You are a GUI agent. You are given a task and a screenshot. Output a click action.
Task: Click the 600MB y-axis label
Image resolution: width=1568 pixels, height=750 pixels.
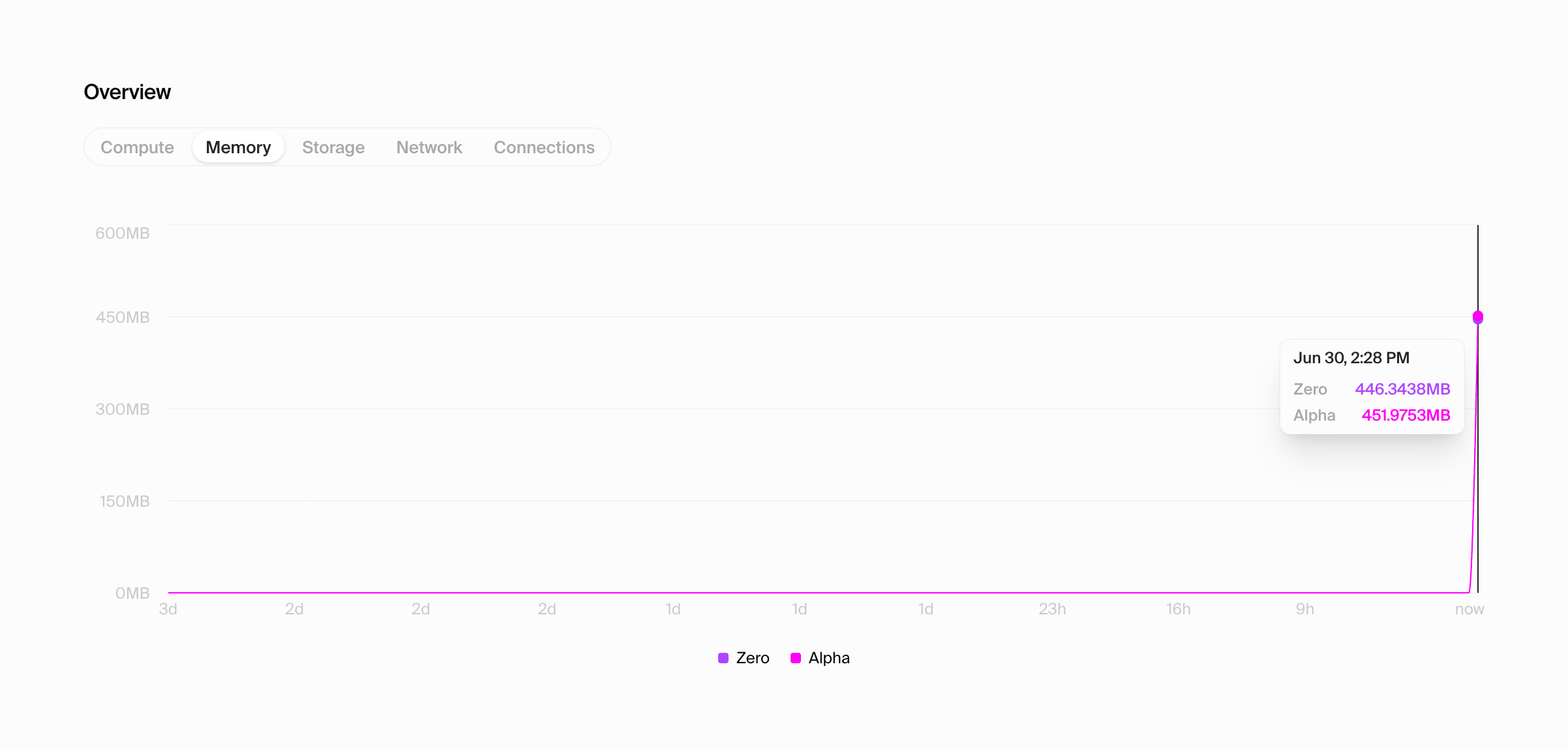pyautogui.click(x=123, y=233)
